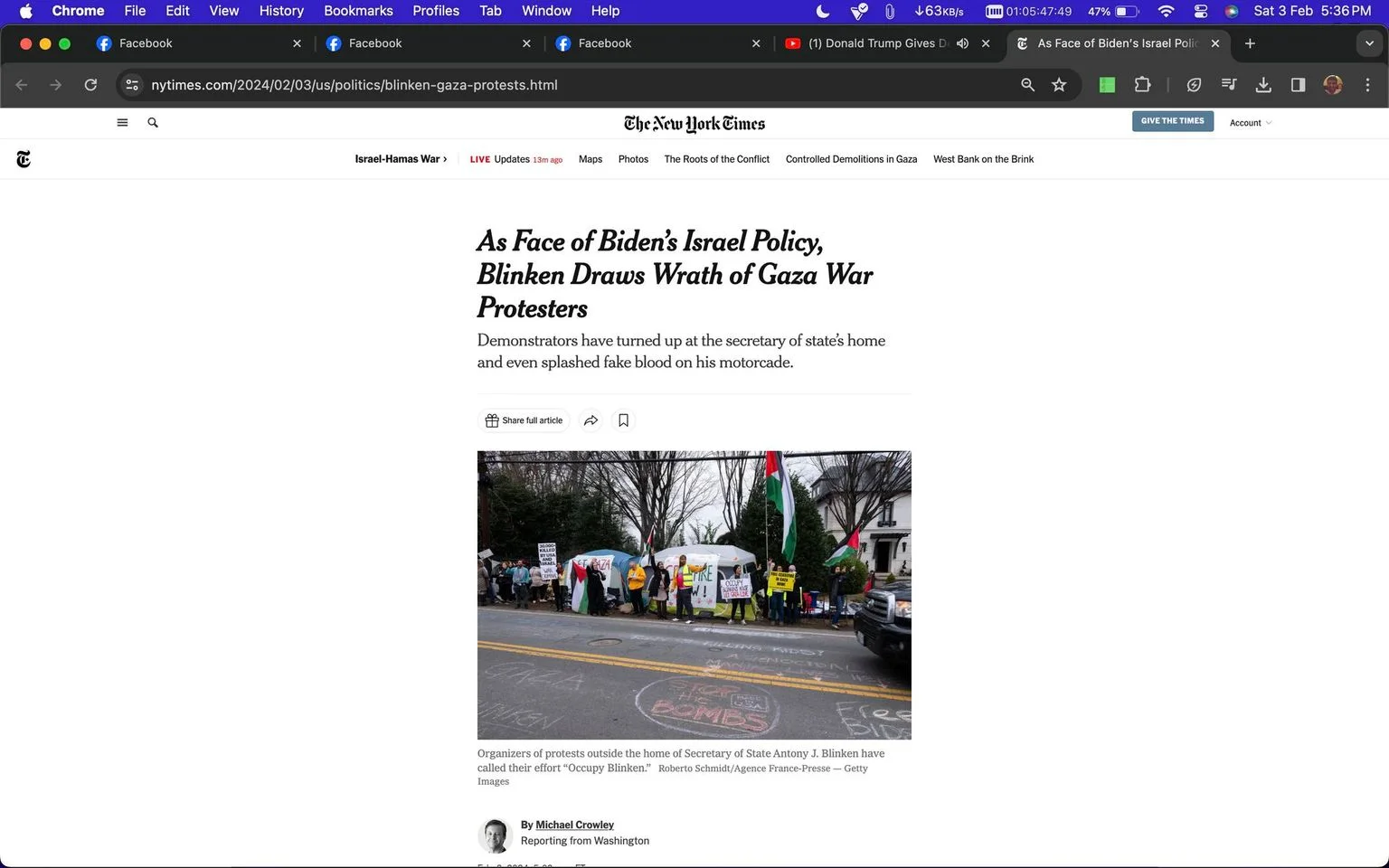
Task: Bookmark this page with the star icon
Action: (x=1059, y=85)
